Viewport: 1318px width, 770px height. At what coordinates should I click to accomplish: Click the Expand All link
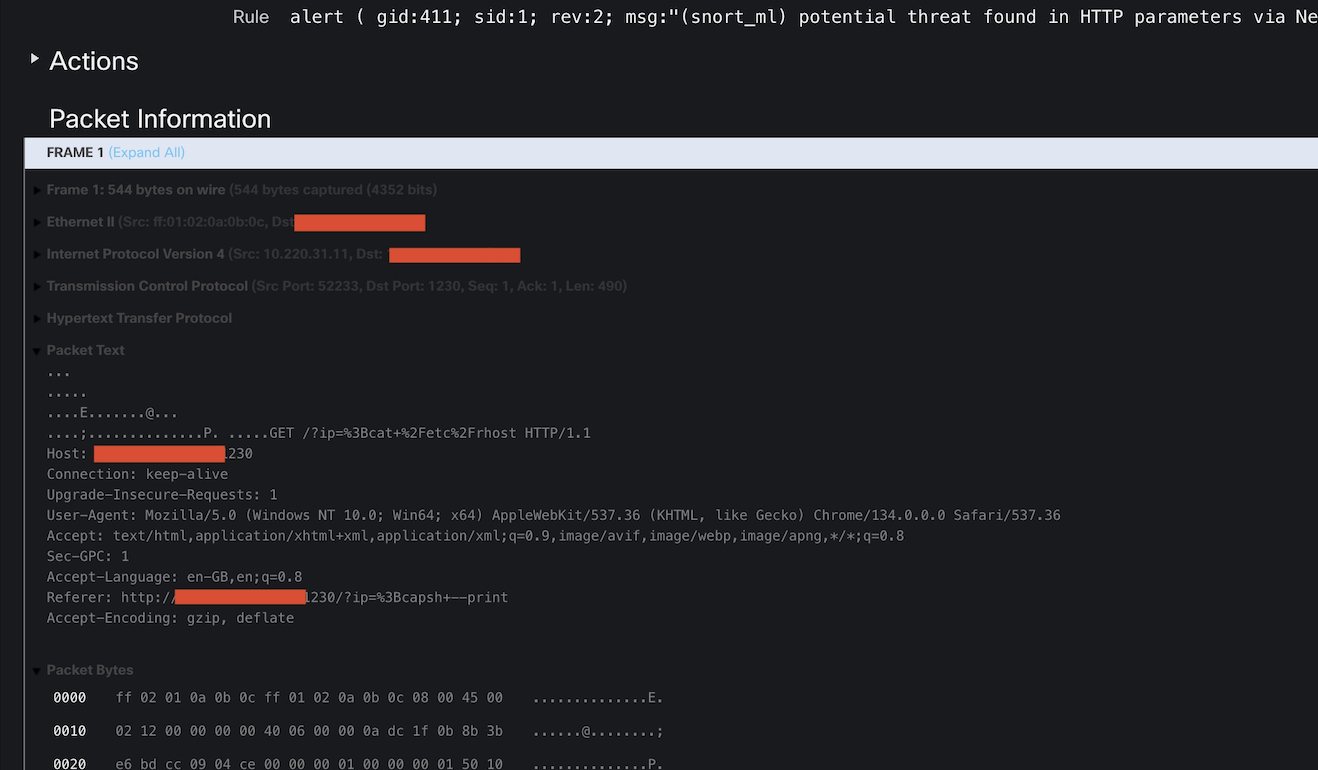(x=147, y=153)
